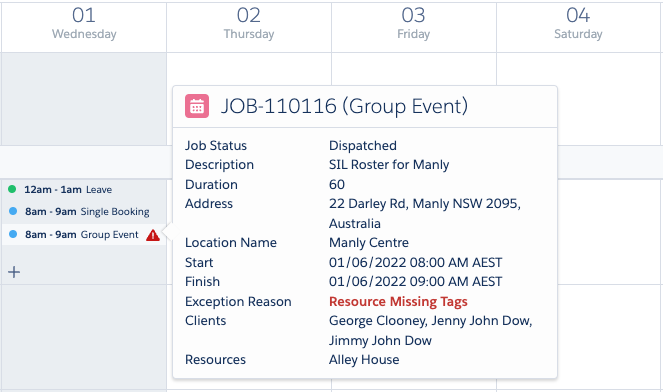Open the 12am - 1am Leave entry

(x=68, y=189)
